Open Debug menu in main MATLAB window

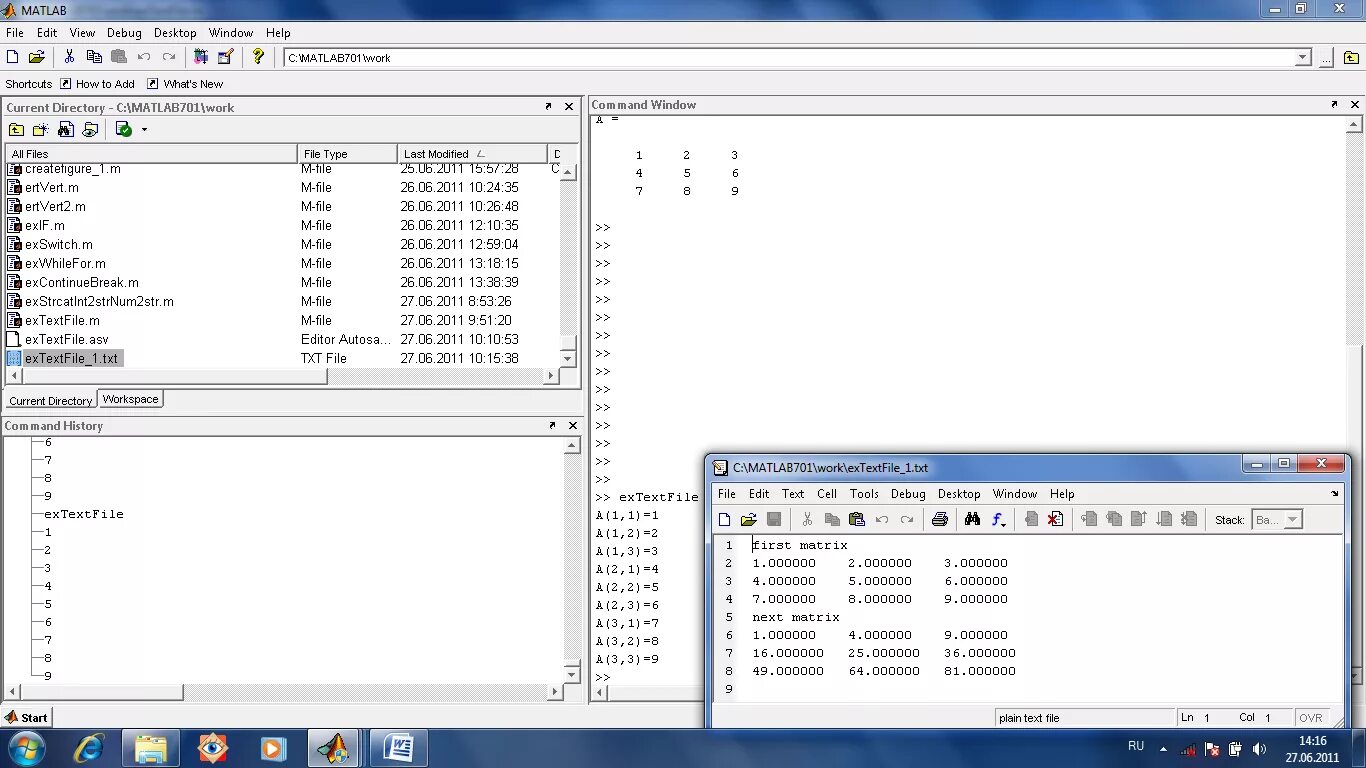point(125,33)
